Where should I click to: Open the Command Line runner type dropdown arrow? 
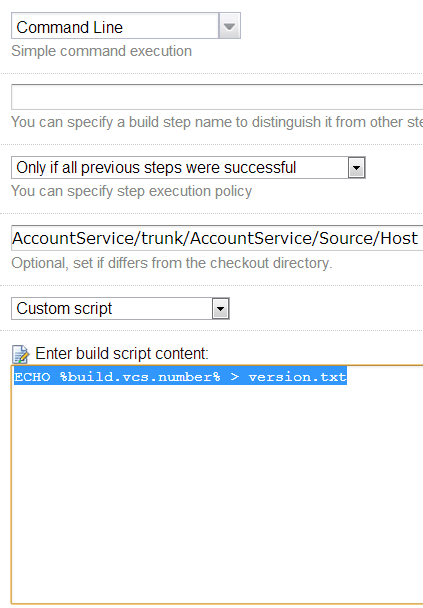(230, 26)
